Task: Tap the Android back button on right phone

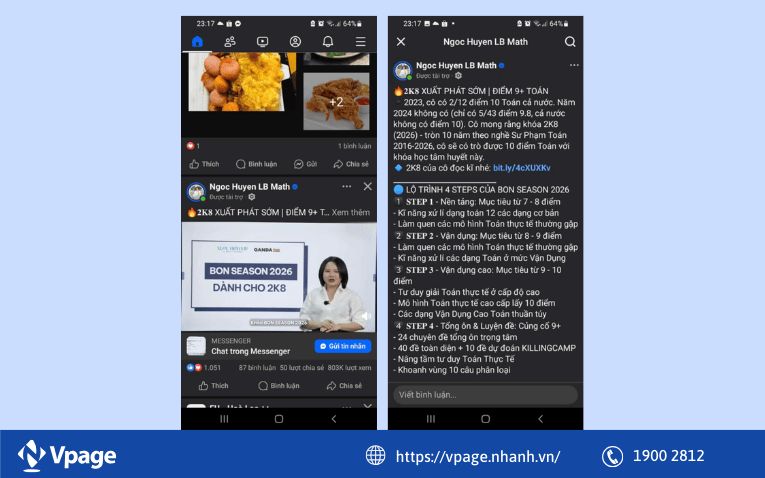Action: click(x=541, y=419)
